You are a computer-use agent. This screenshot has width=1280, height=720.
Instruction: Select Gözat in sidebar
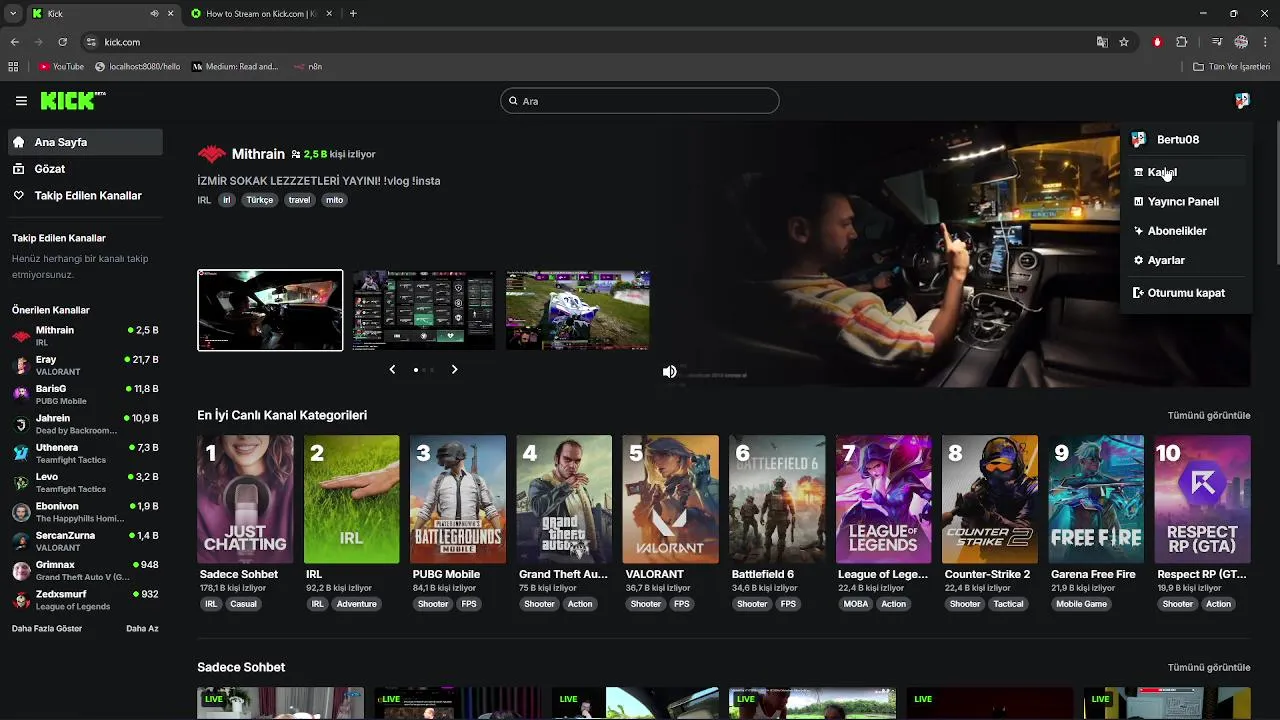tap(85, 169)
